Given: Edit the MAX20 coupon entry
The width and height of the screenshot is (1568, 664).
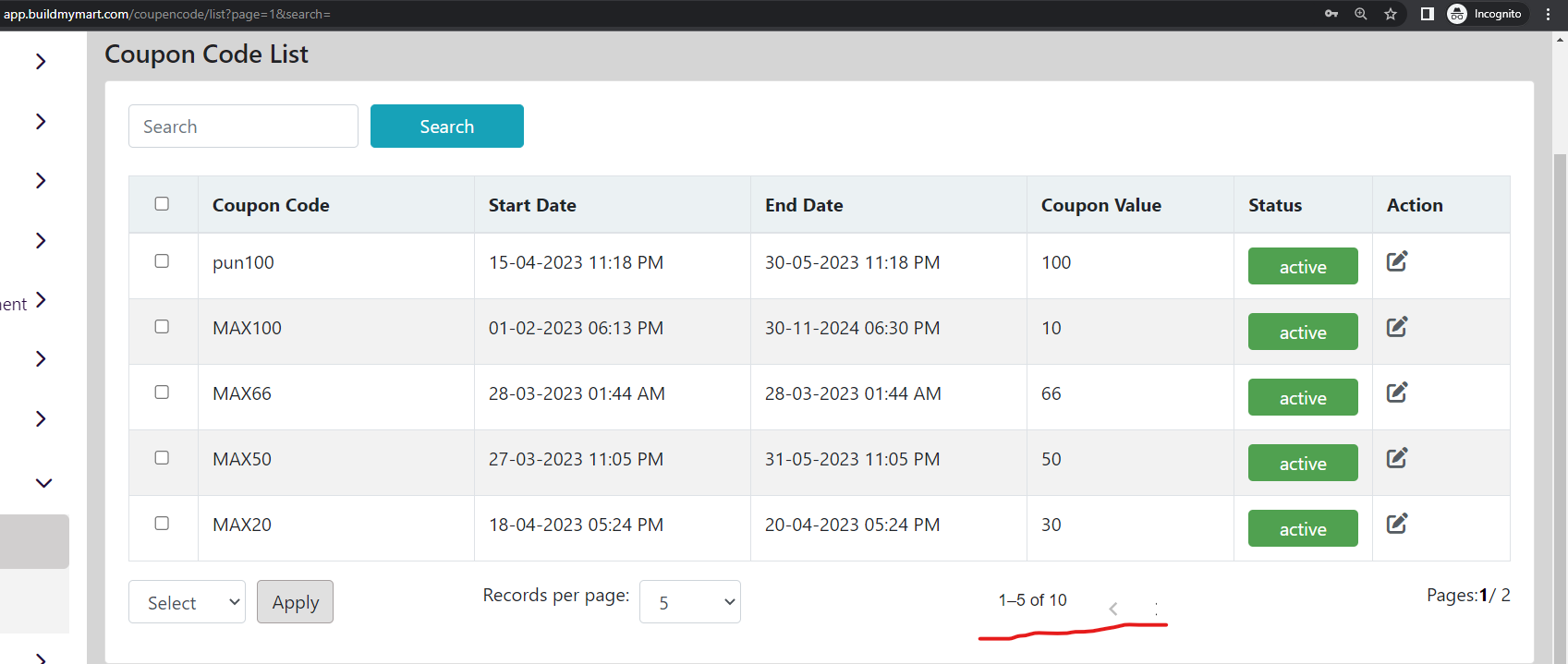Looking at the screenshot, I should tap(1397, 524).
